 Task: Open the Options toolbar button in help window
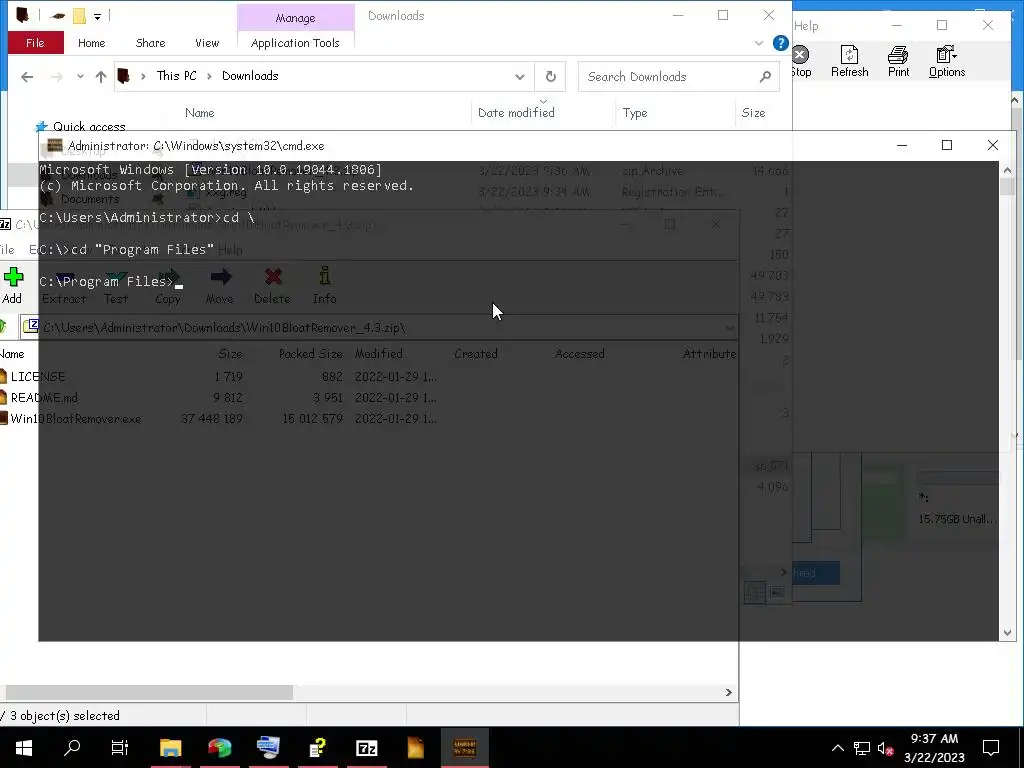coord(946,62)
